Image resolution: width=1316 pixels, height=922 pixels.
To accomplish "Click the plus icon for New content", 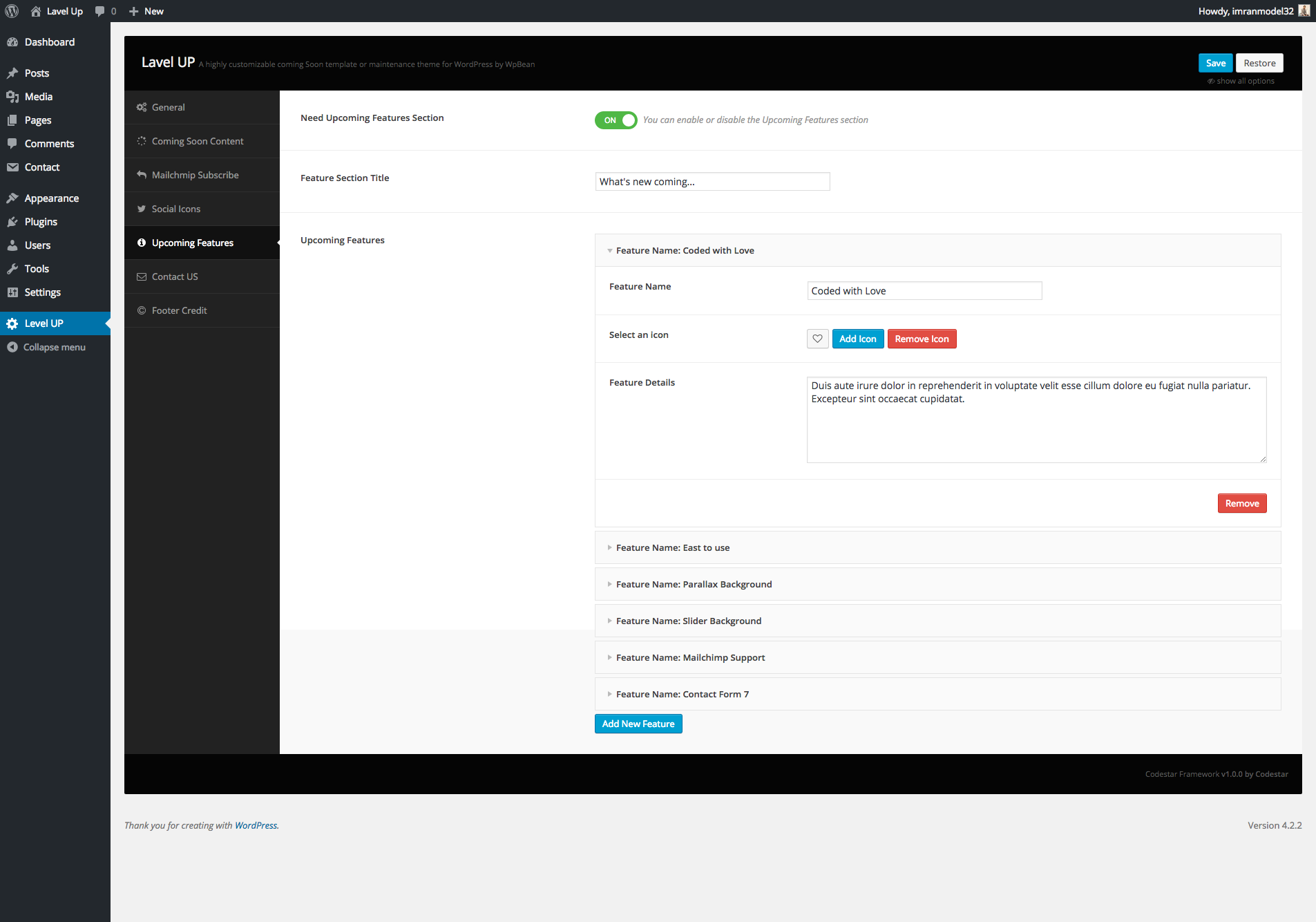I will (134, 11).
